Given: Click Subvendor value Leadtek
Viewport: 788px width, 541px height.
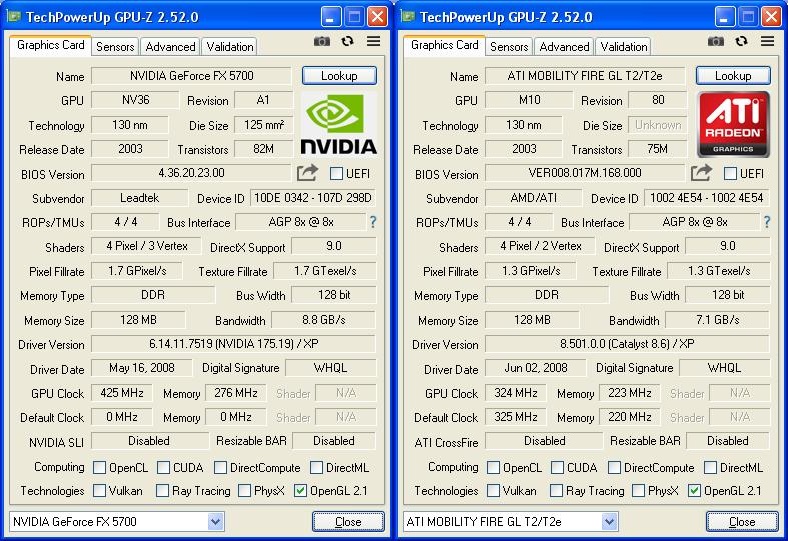Looking at the screenshot, I should (x=140, y=198).
